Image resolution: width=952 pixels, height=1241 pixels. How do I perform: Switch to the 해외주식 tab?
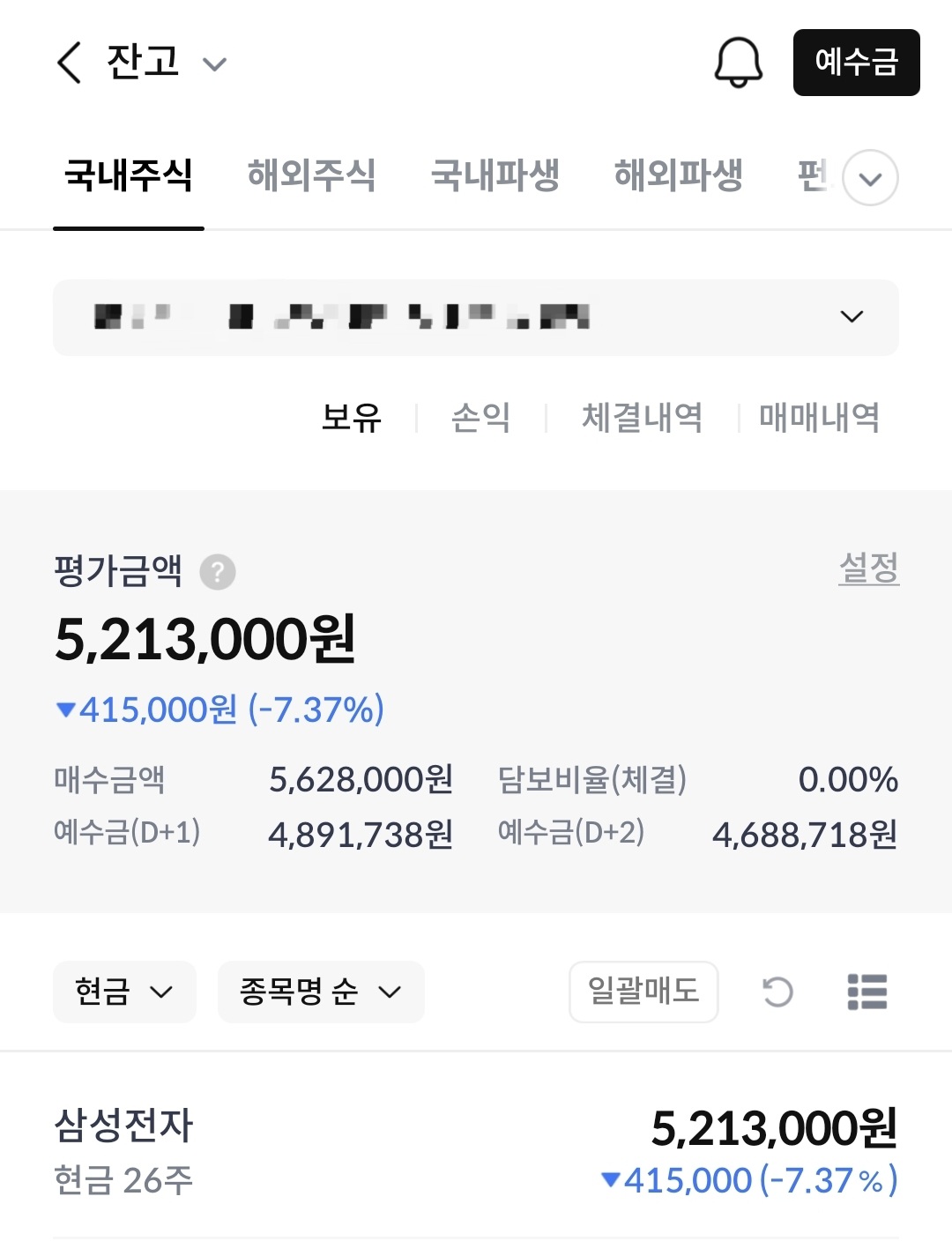click(311, 175)
